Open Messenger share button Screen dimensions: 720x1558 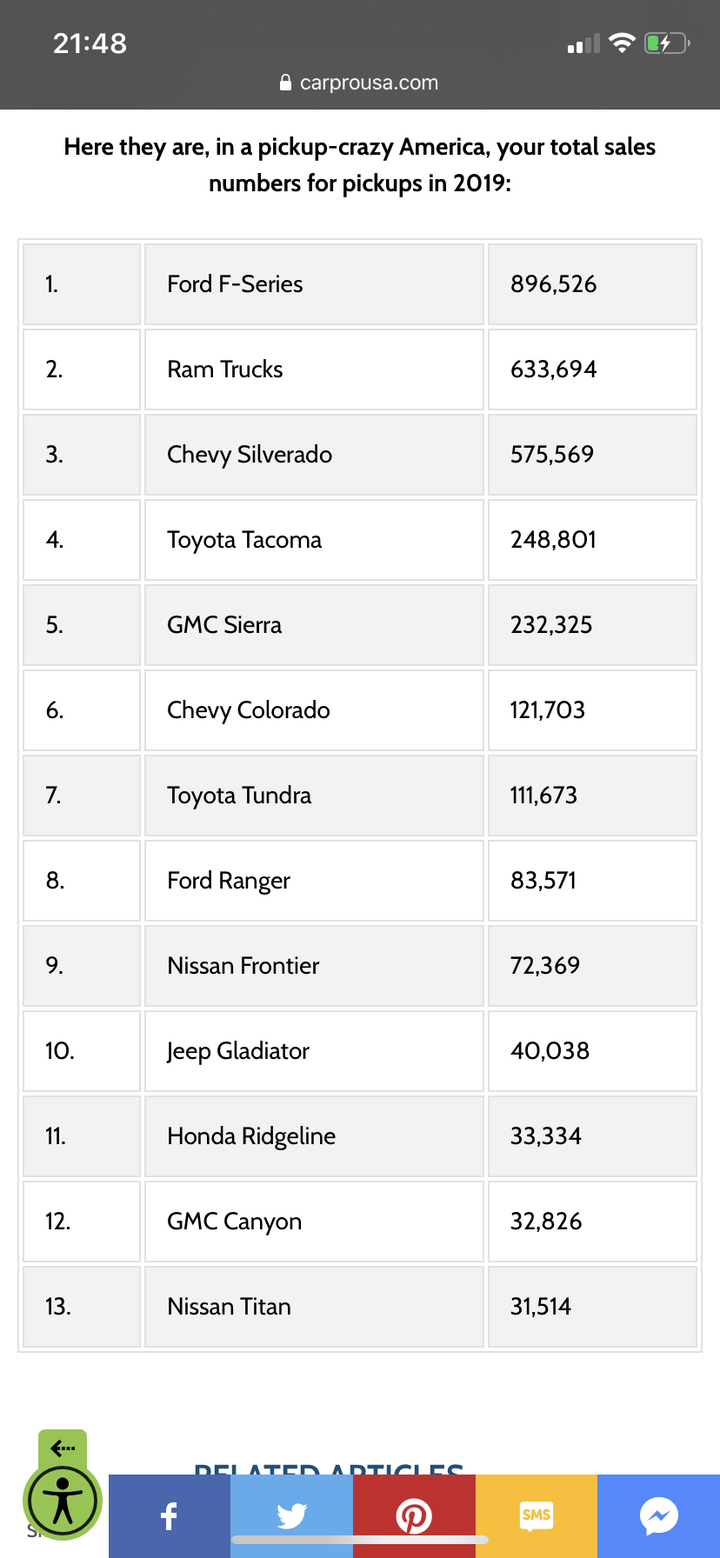click(x=658, y=1516)
